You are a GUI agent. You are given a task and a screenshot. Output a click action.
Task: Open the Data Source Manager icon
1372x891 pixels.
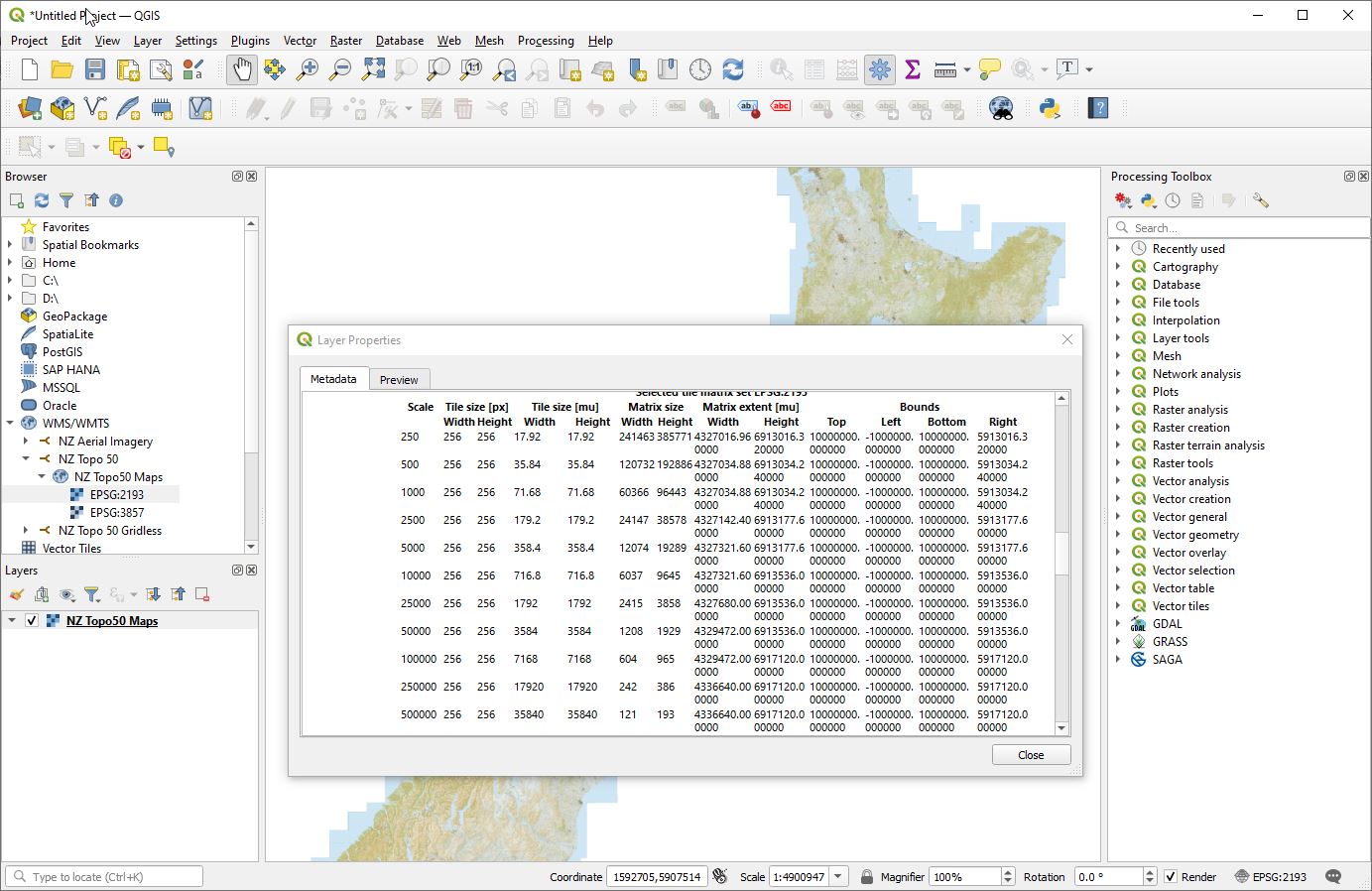pos(30,108)
